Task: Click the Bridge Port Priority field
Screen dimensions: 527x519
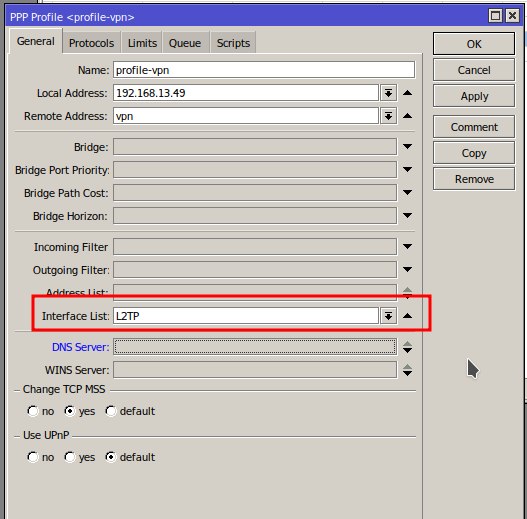Action: tap(255, 170)
